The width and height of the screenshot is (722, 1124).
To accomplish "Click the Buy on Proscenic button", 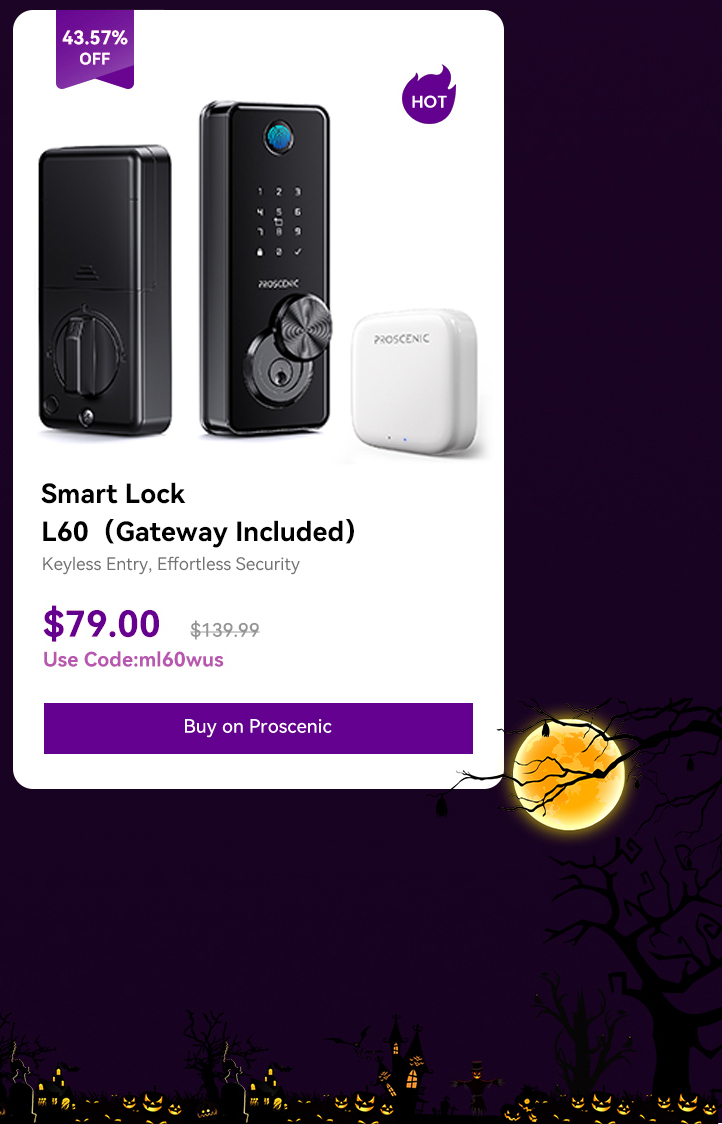I will coord(258,728).
